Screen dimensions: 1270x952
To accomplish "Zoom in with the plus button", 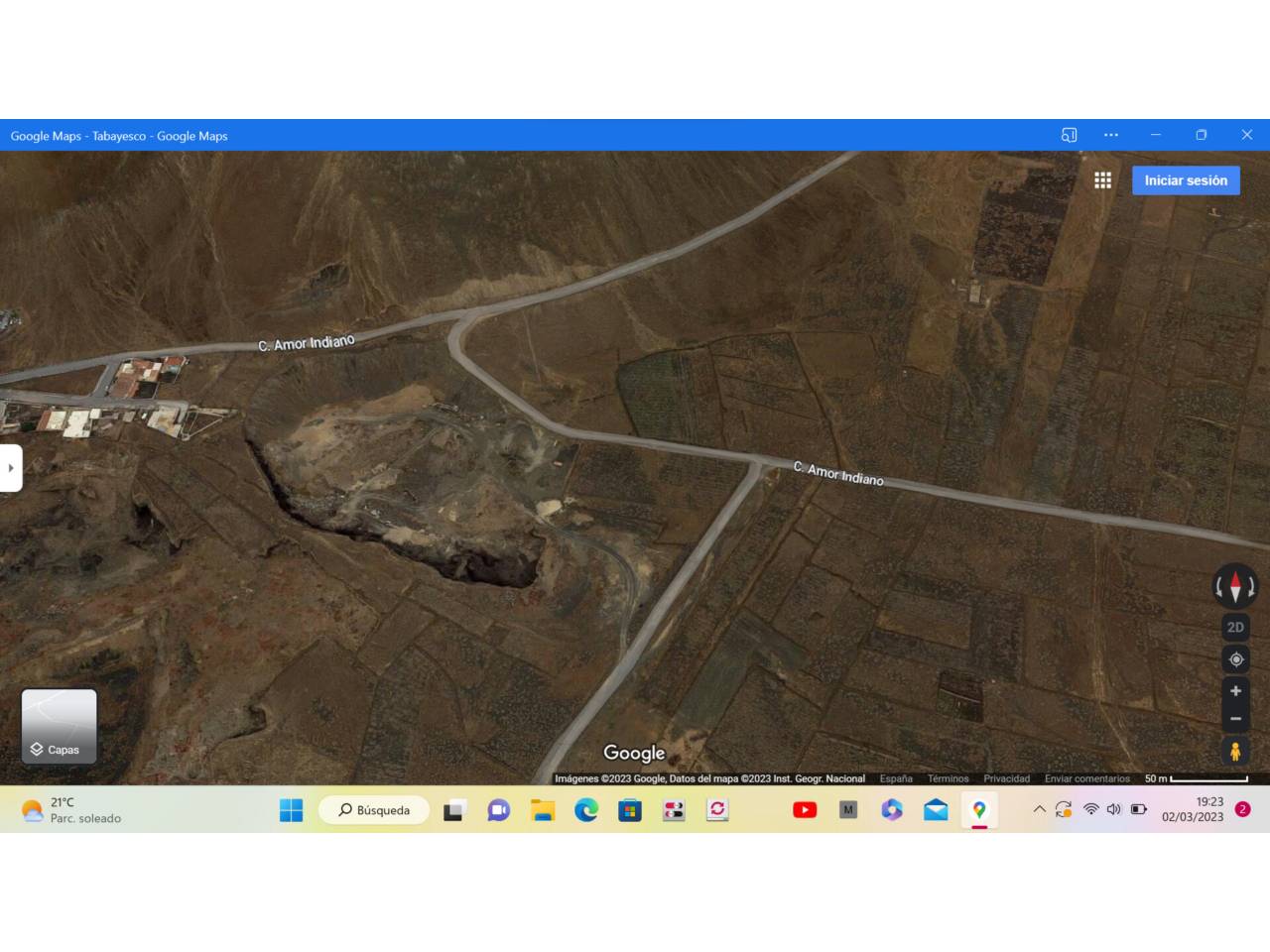I will [x=1235, y=691].
